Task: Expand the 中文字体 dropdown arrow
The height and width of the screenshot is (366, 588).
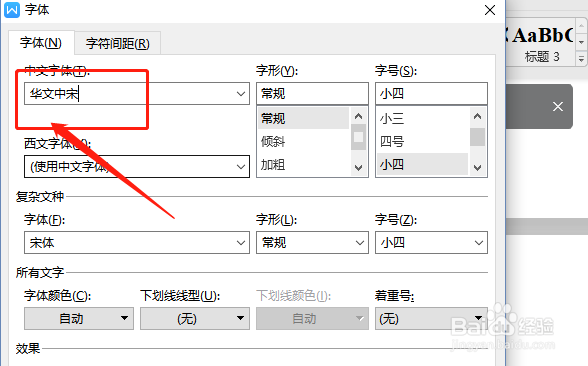Action: pos(241,93)
